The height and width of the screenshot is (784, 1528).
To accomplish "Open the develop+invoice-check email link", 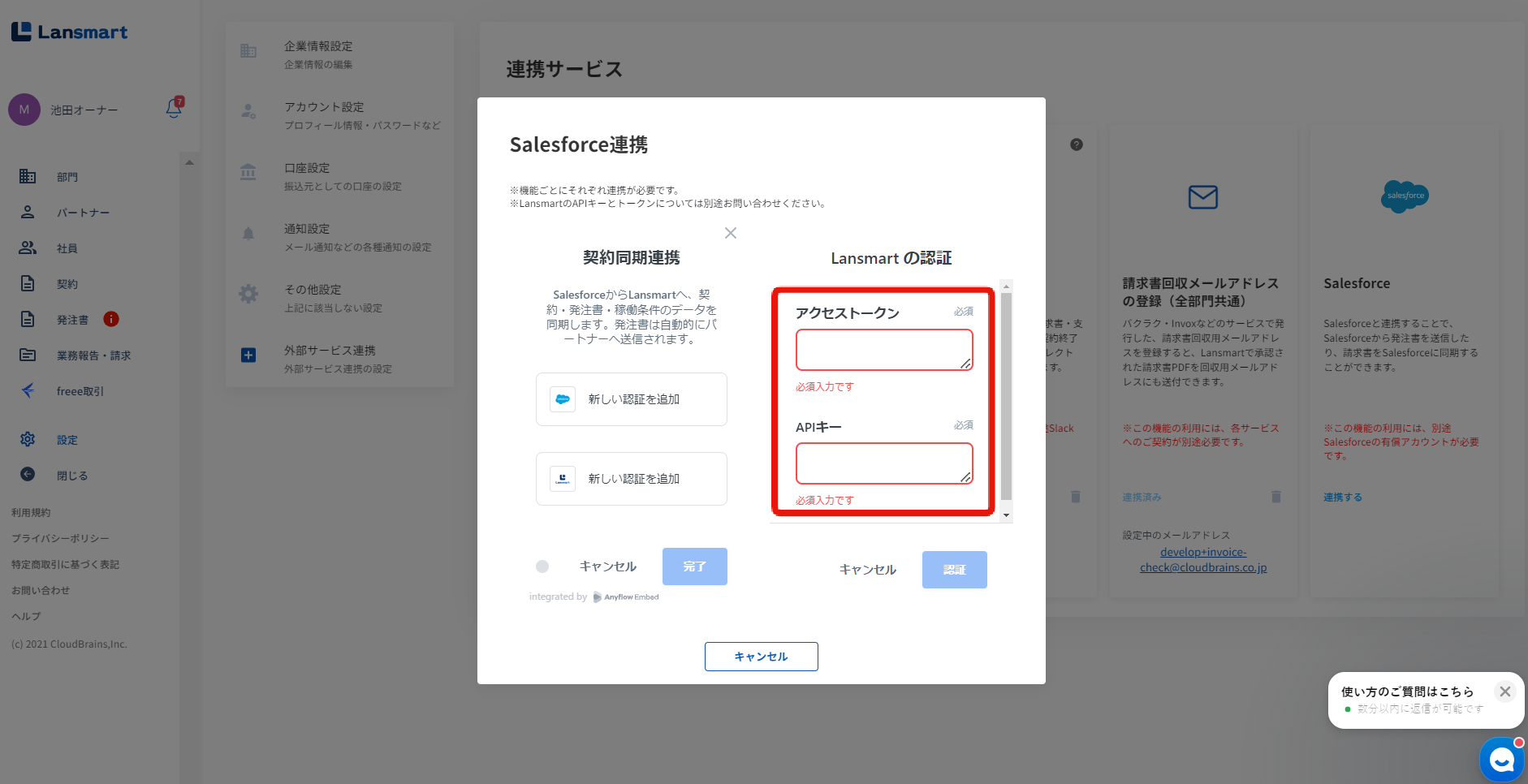I will (1203, 560).
